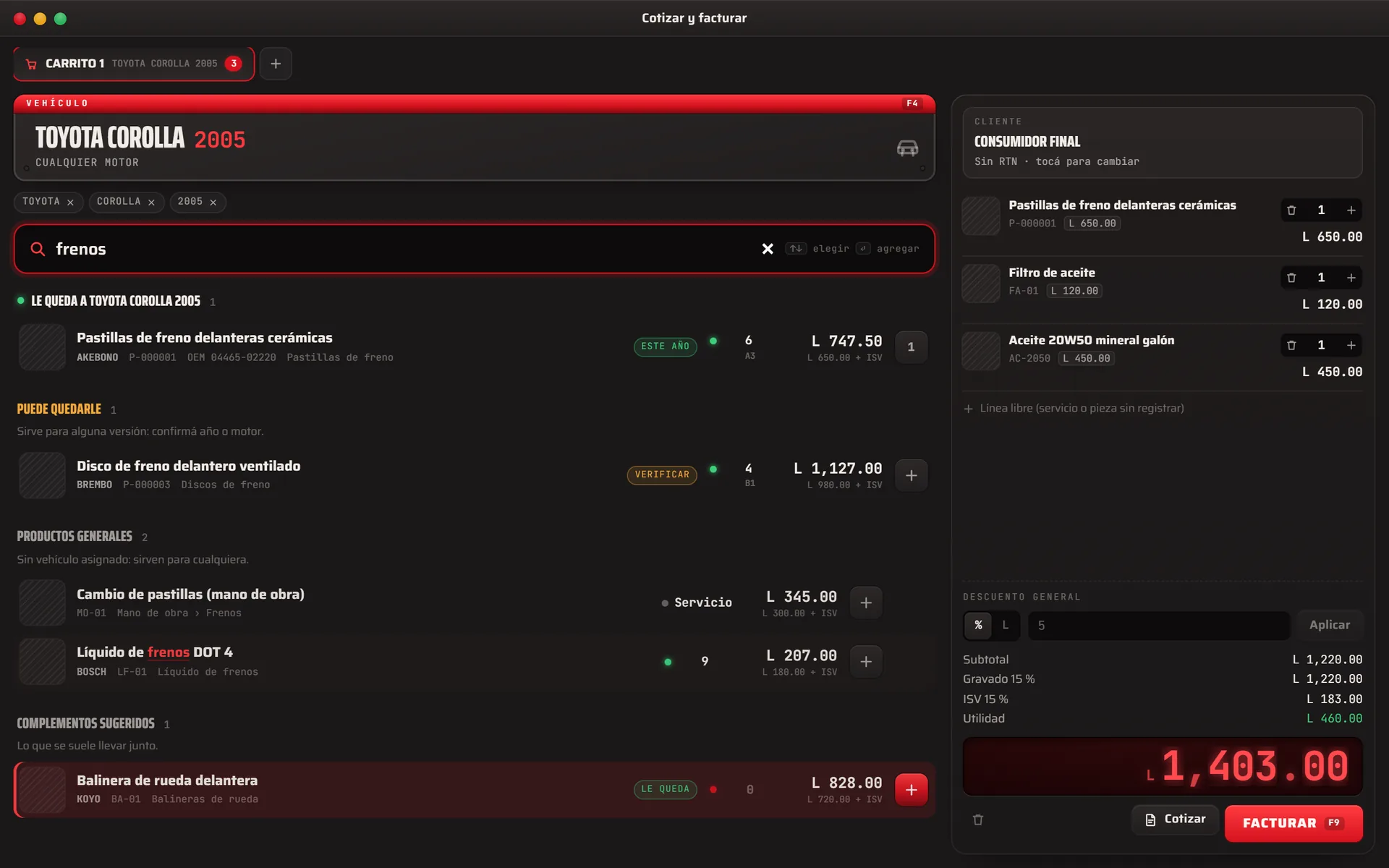Add a free line for unregistered item

coord(1074,409)
